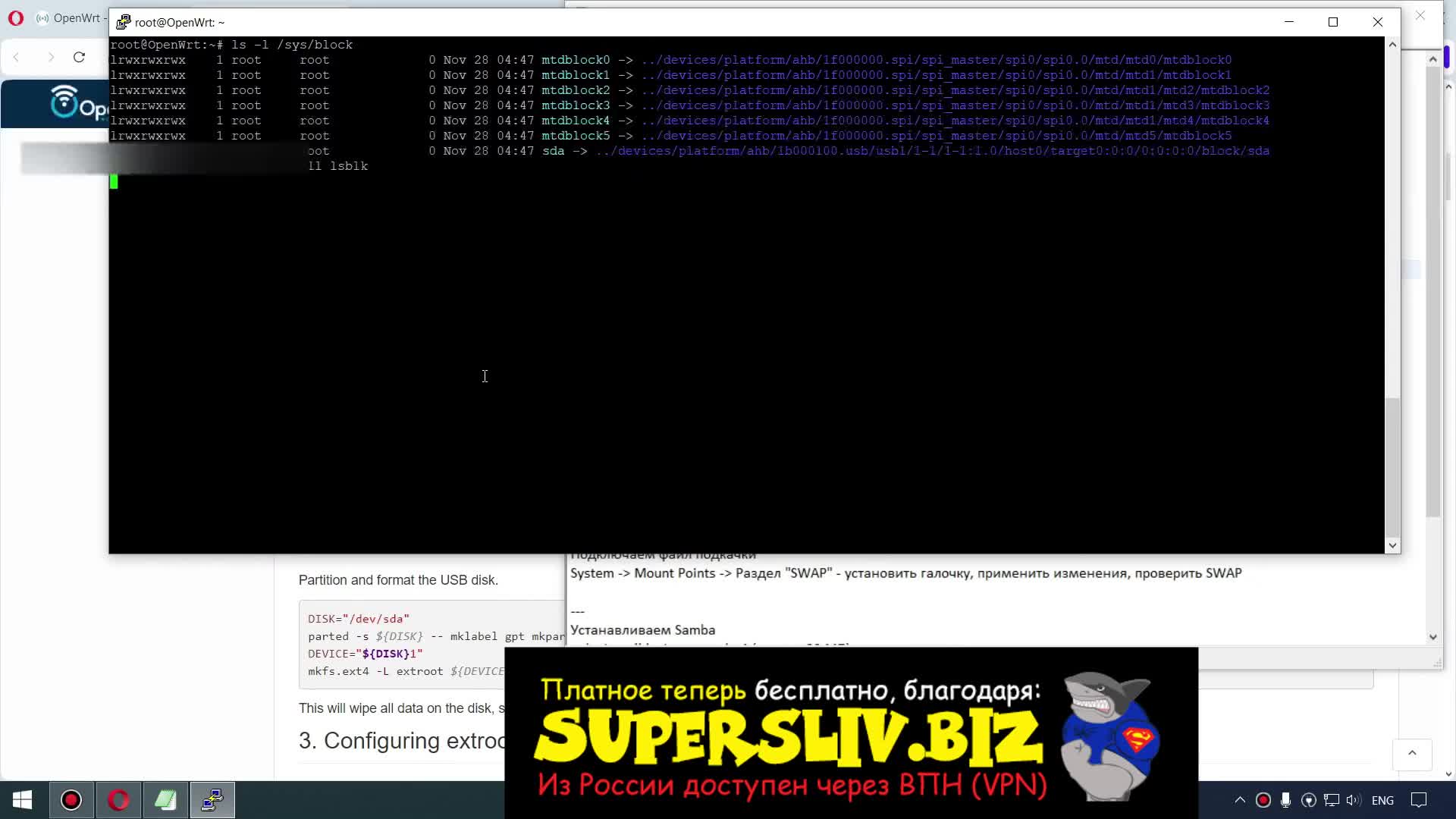This screenshot has width=1456, height=819.
Task: Click the microphone tray icon
Action: (x=1285, y=800)
